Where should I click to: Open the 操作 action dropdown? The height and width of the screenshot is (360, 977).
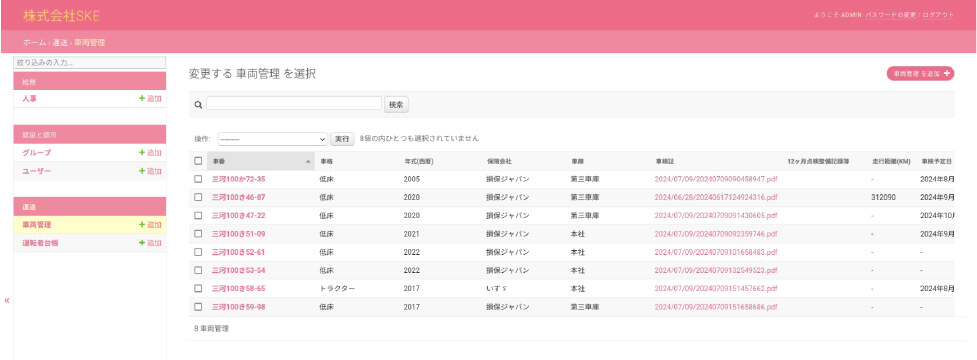pos(272,139)
